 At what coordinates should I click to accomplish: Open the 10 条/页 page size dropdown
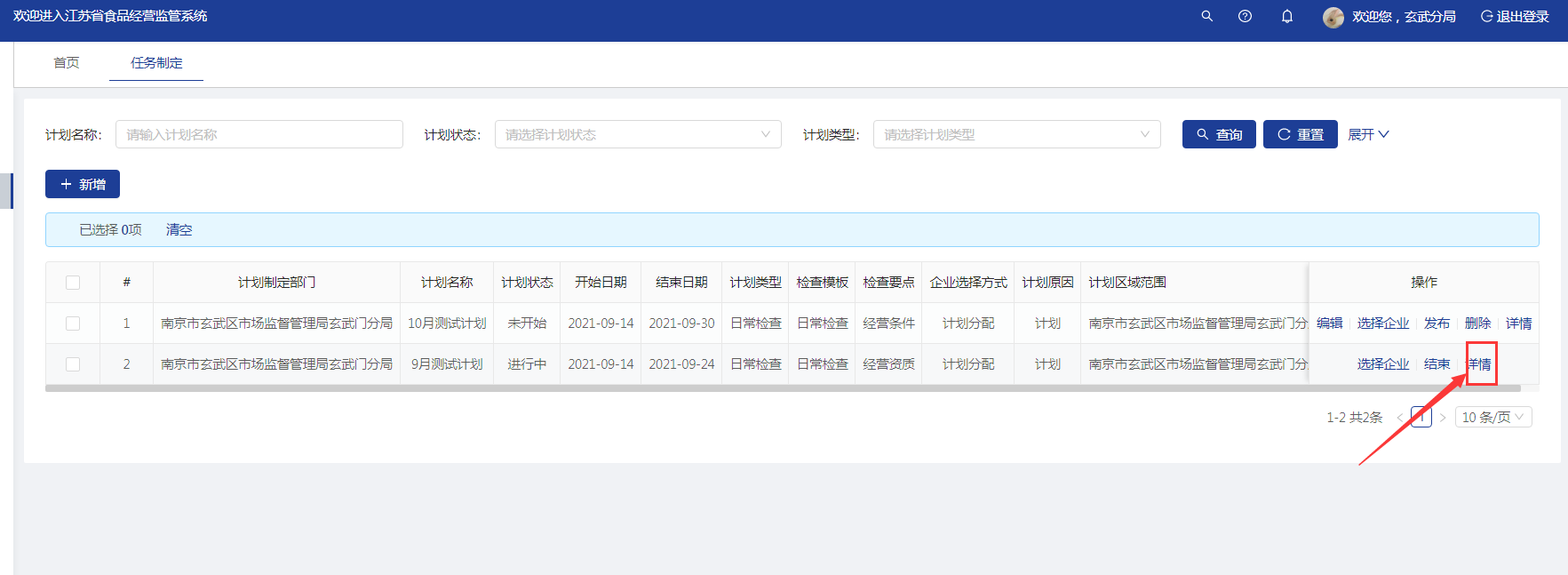click(1492, 418)
